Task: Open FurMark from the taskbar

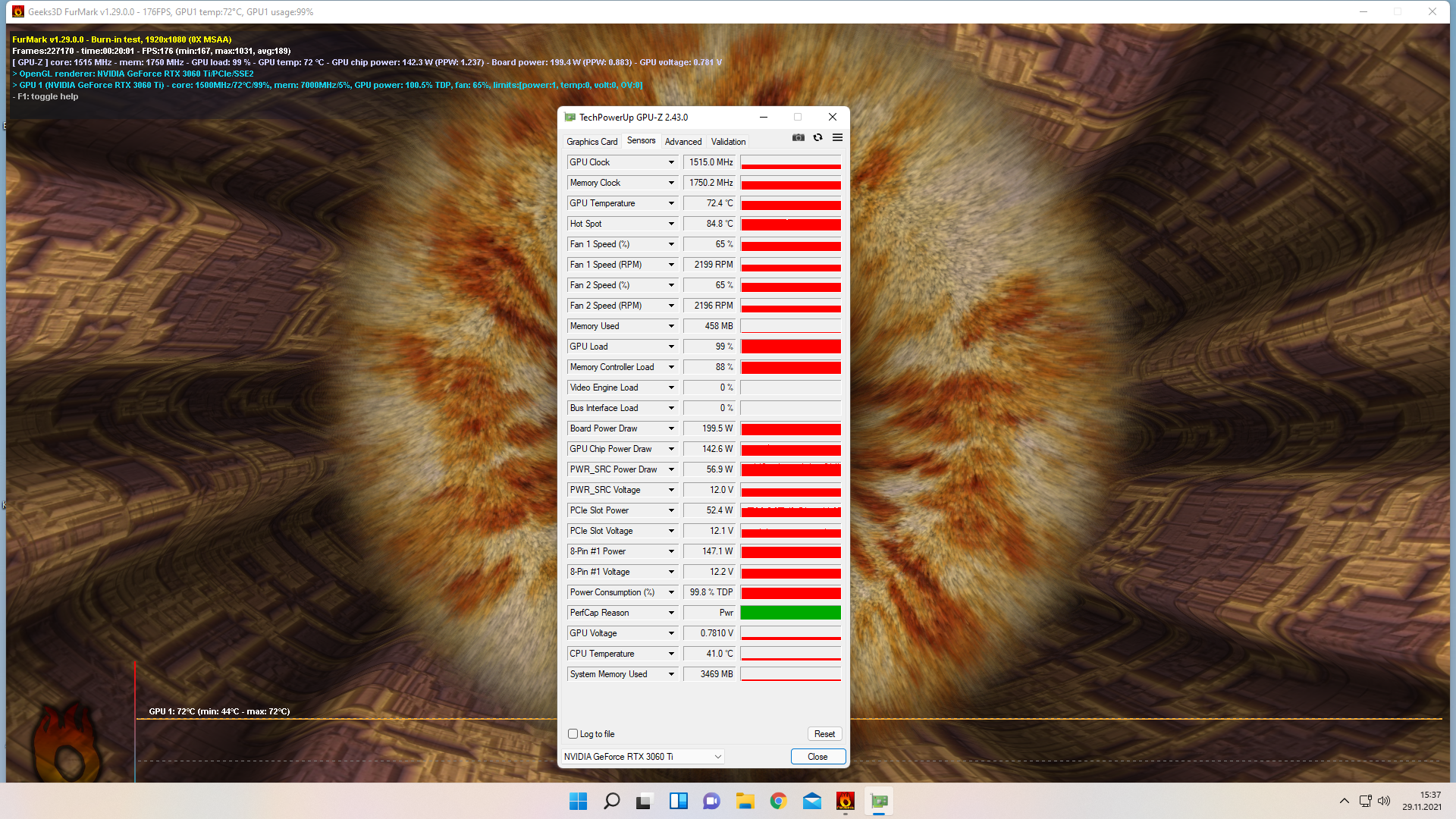Action: coord(845,801)
